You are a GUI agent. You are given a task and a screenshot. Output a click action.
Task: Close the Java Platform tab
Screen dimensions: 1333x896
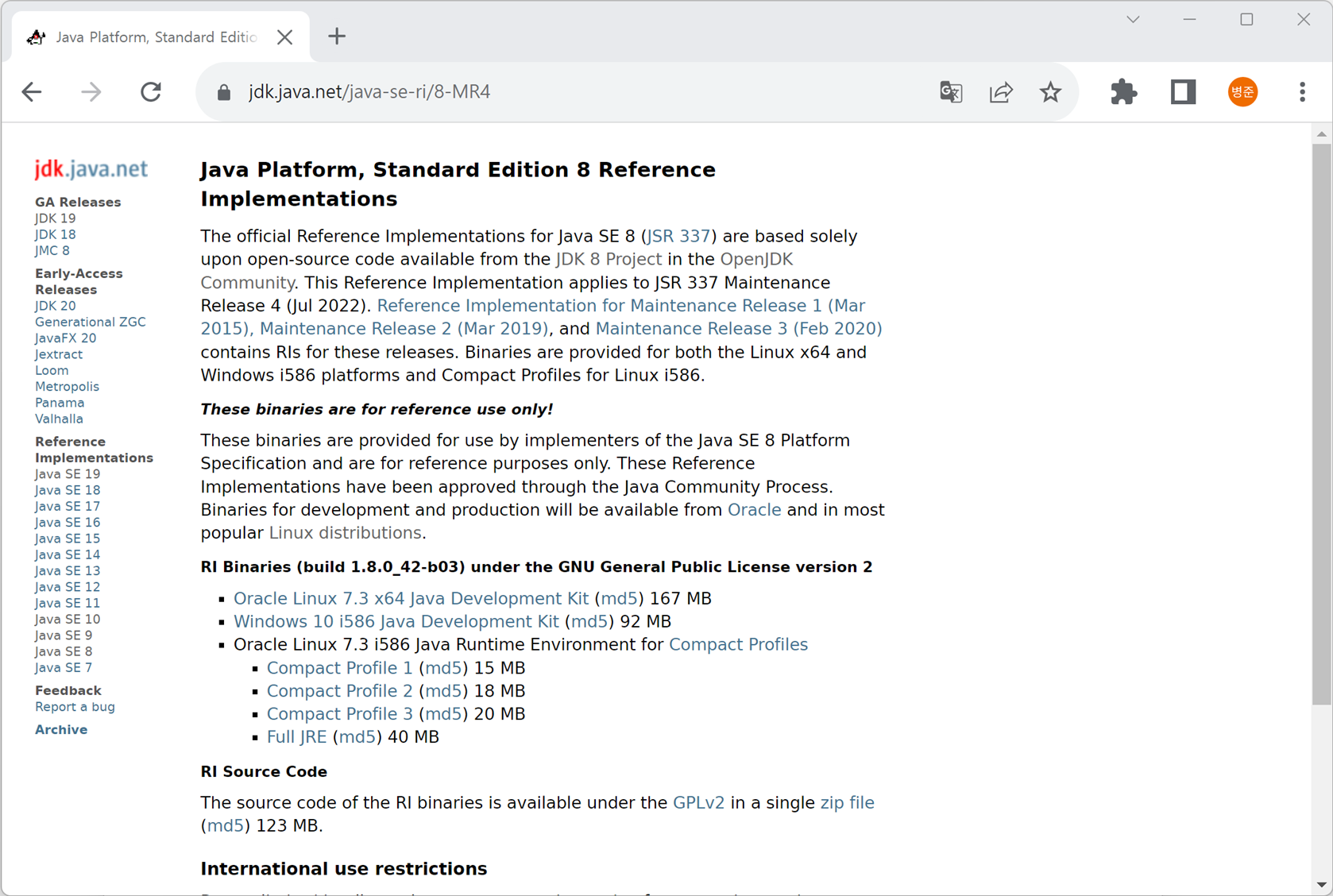284,37
